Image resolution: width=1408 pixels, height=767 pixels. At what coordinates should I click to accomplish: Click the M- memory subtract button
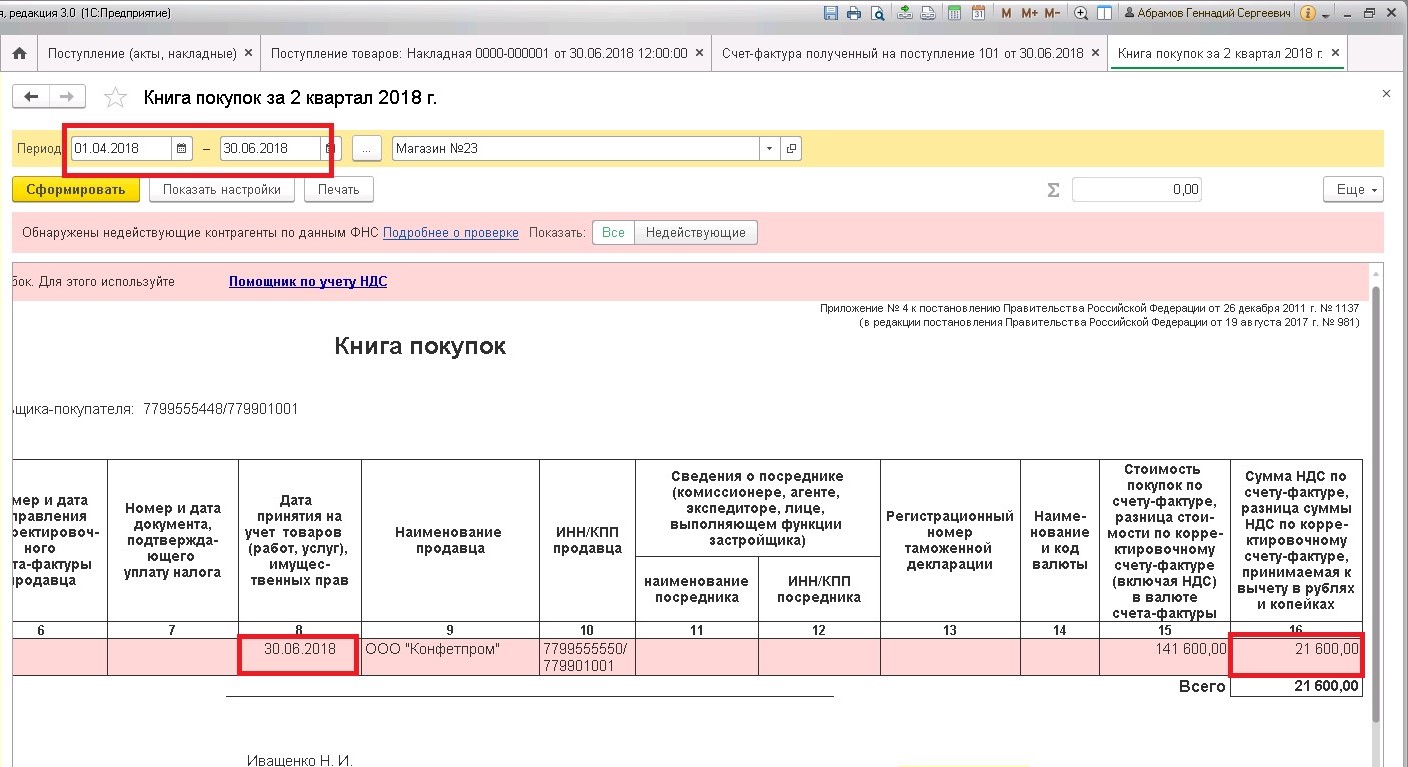[1052, 14]
